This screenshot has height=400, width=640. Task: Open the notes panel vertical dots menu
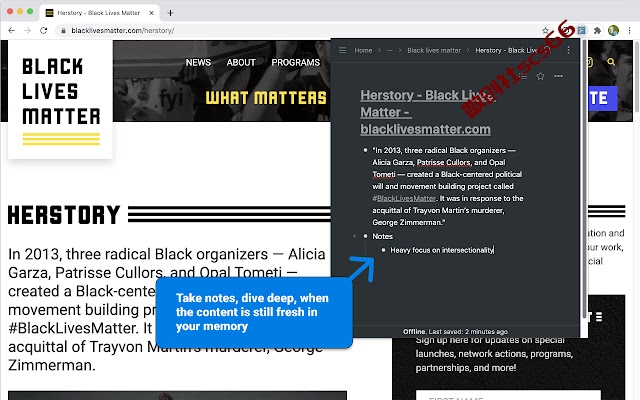click(568, 50)
